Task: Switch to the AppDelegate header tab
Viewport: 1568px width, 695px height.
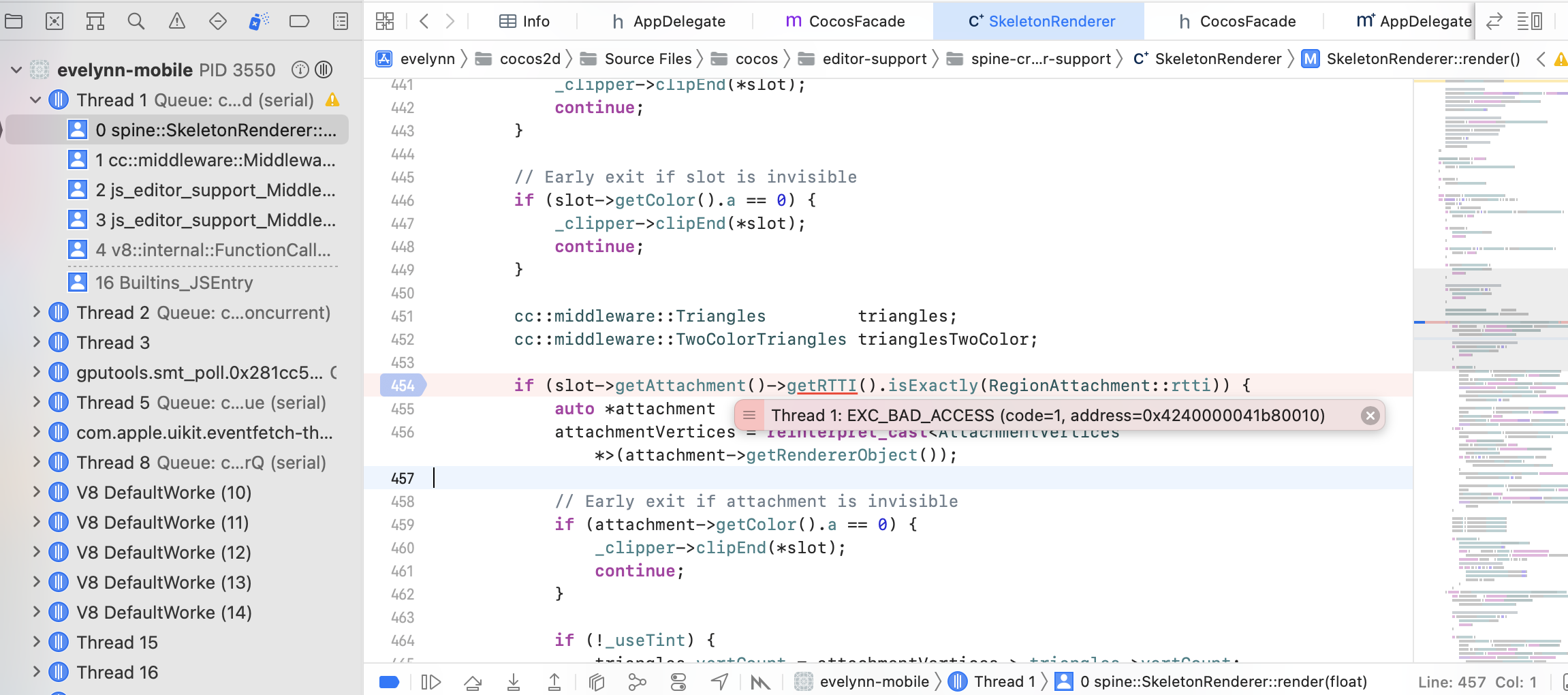Action: (x=669, y=21)
